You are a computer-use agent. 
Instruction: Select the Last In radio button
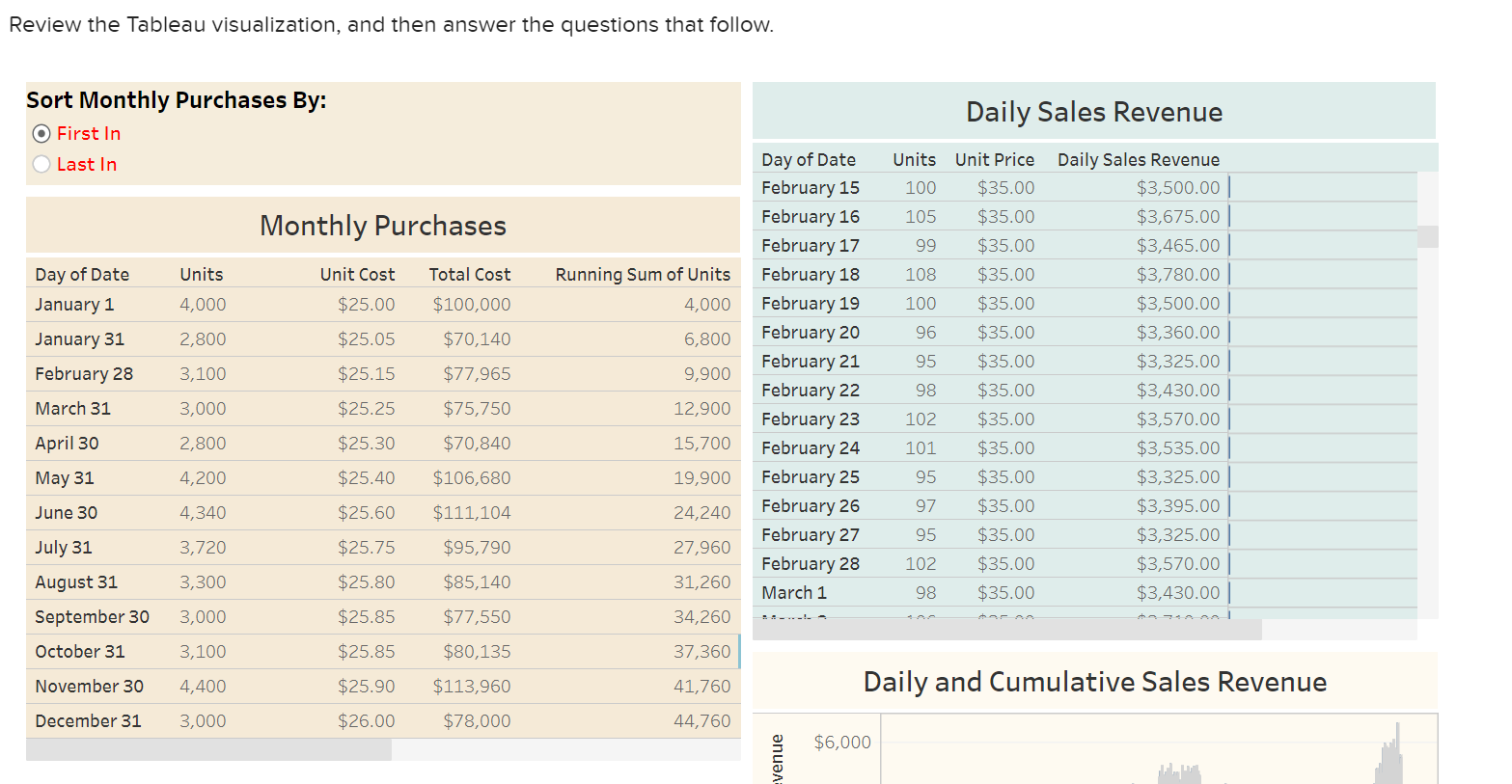pos(42,164)
